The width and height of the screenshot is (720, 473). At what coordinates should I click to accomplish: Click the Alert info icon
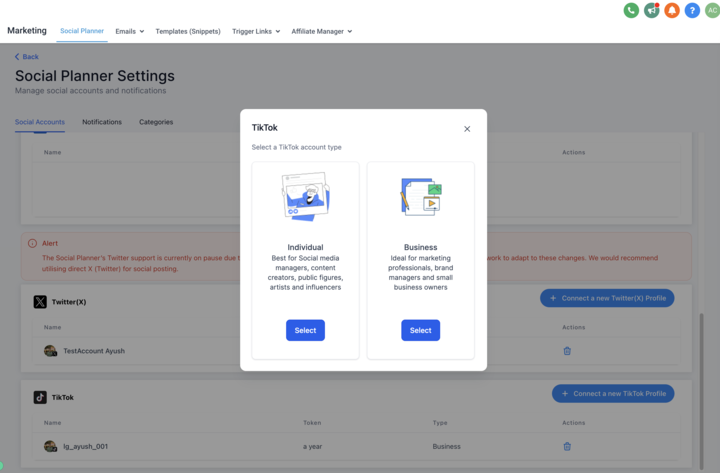pyautogui.click(x=32, y=243)
